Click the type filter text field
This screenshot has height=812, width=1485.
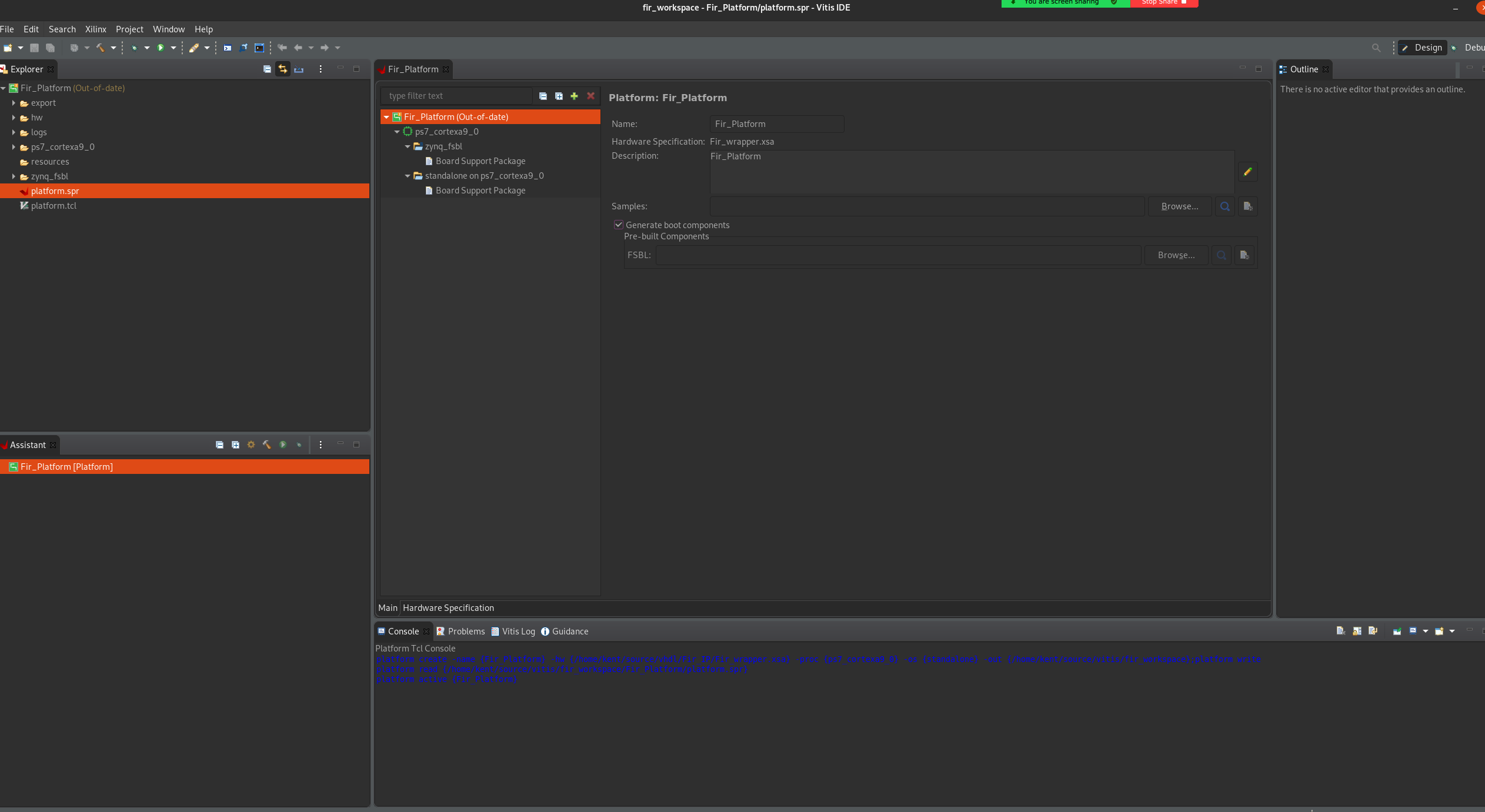pos(456,96)
